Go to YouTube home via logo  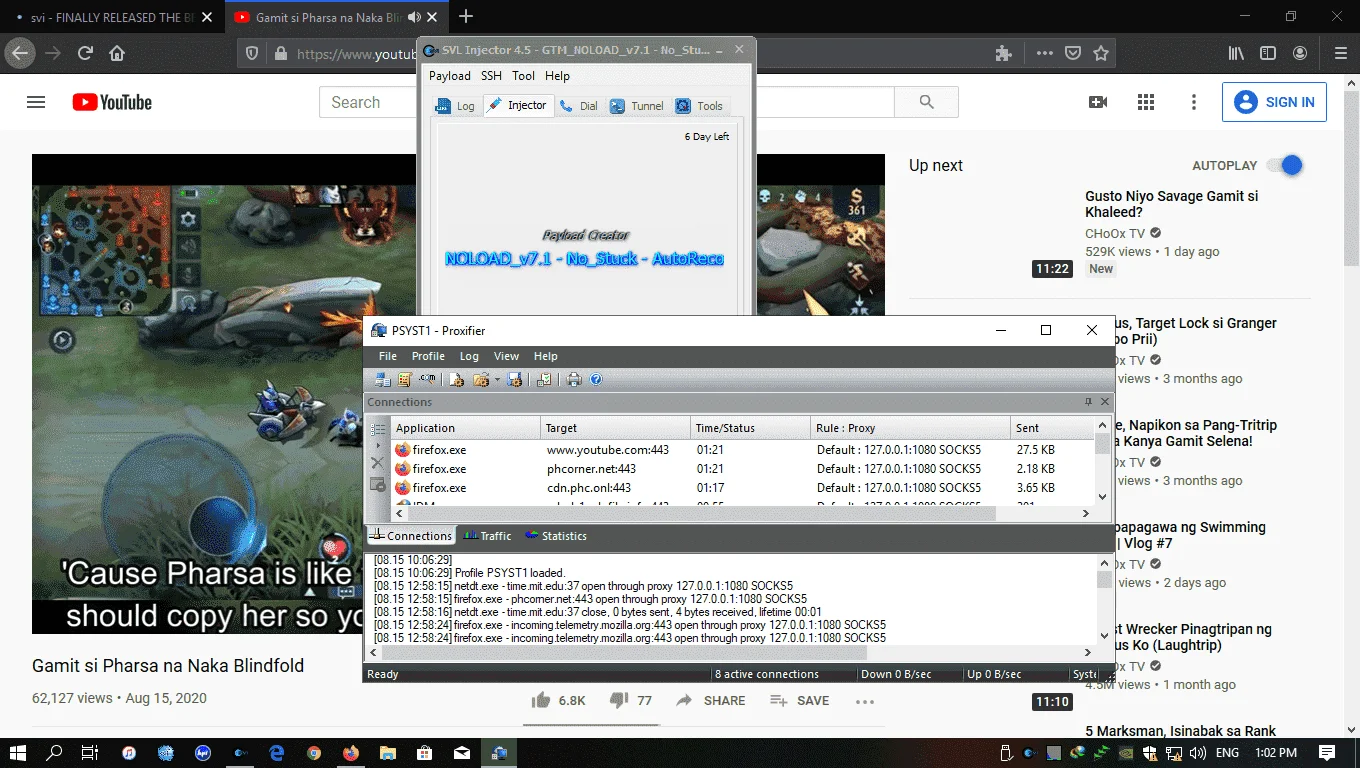[112, 102]
